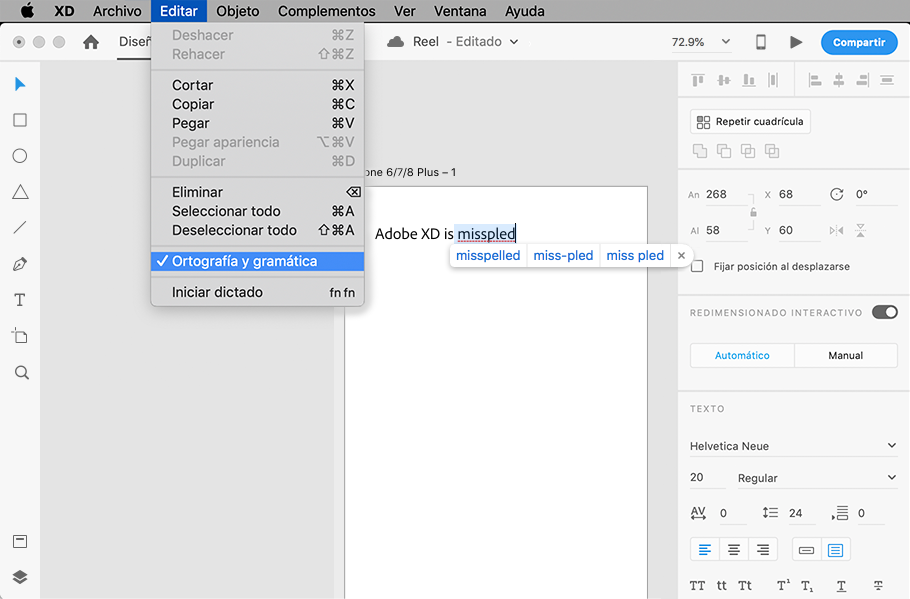
Task: Go to the Home screen icon
Action: point(91,42)
